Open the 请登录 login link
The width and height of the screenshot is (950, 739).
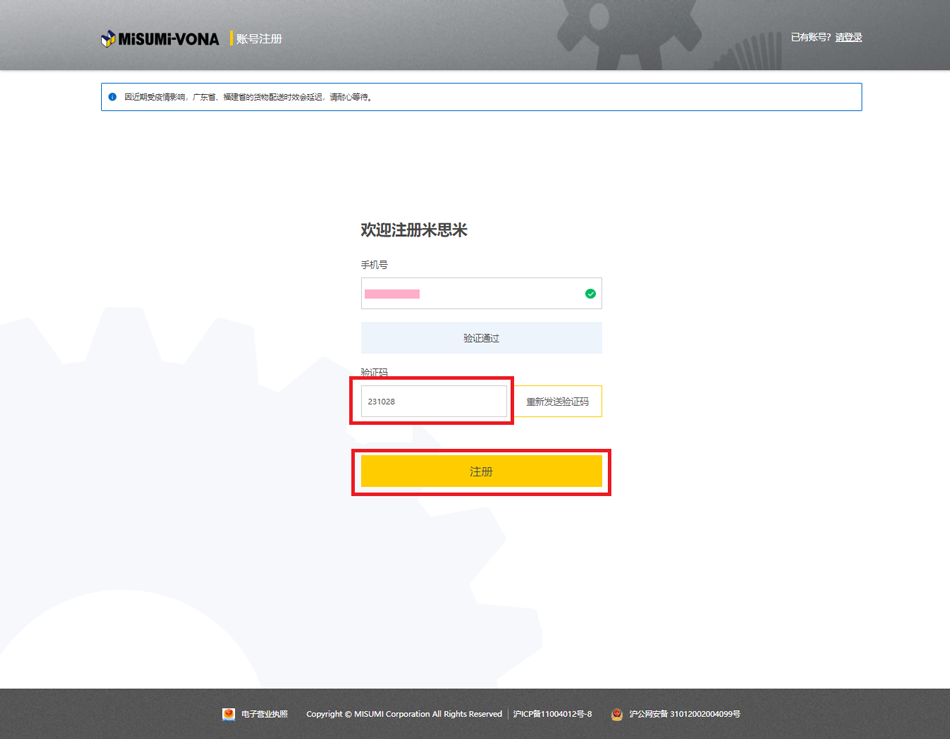click(x=848, y=38)
